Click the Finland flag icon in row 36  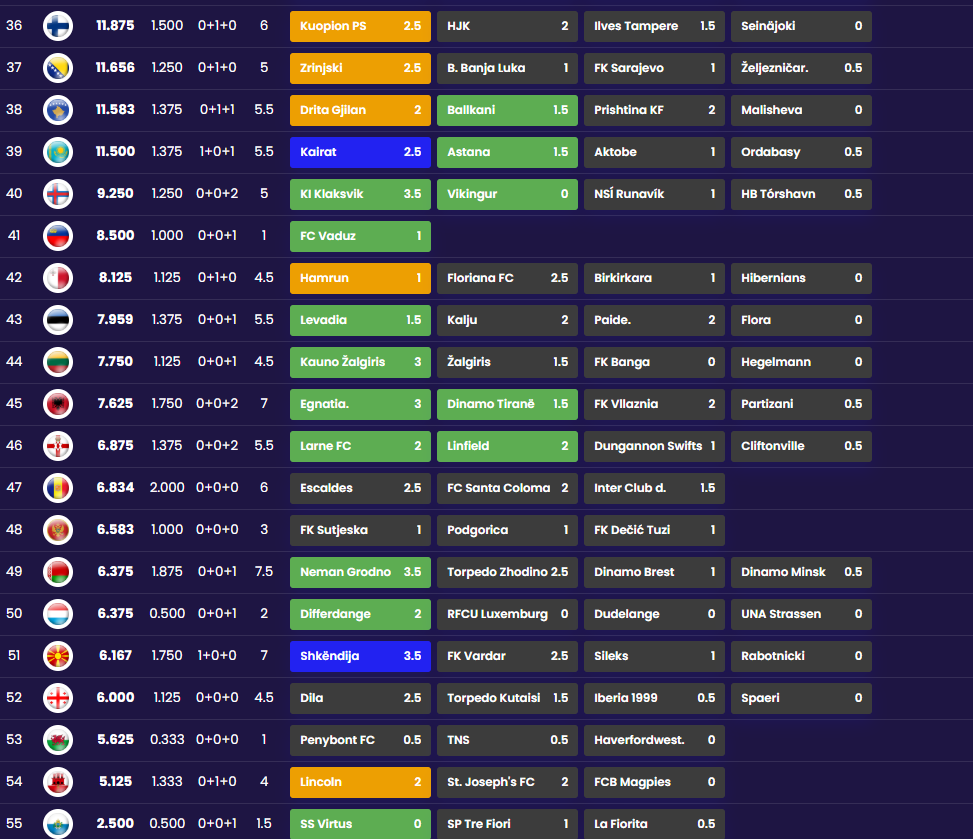pyautogui.click(x=58, y=26)
